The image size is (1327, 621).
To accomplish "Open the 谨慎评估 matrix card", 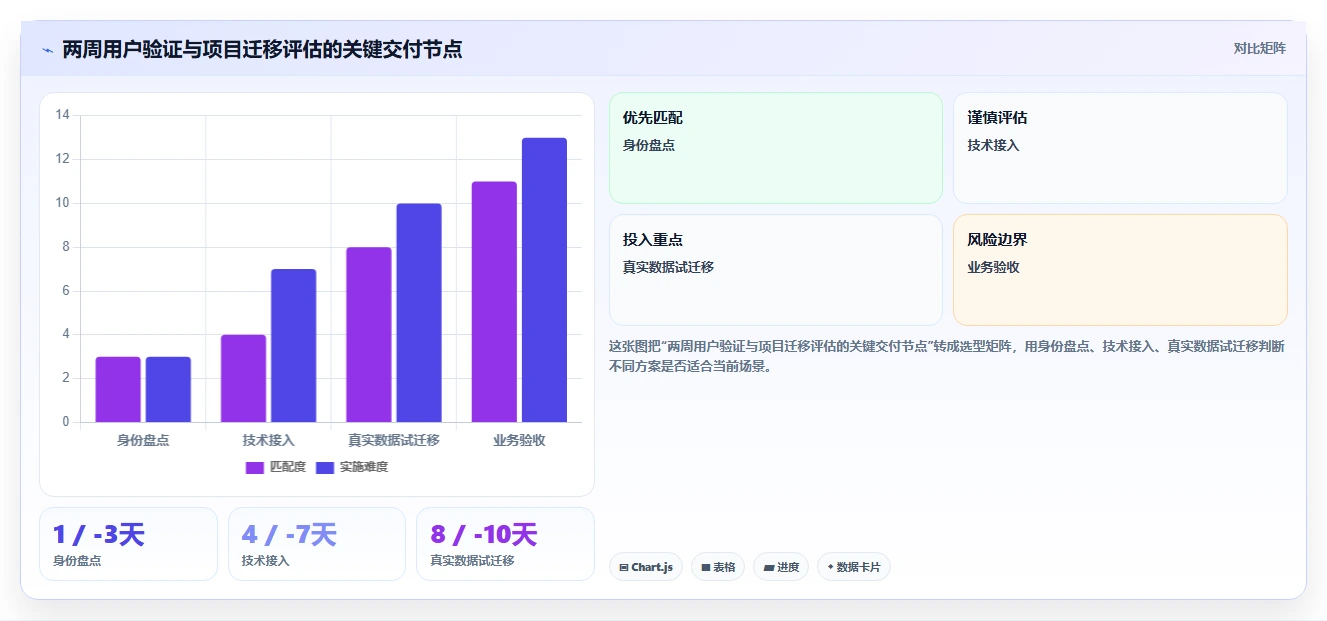I will [1120, 148].
